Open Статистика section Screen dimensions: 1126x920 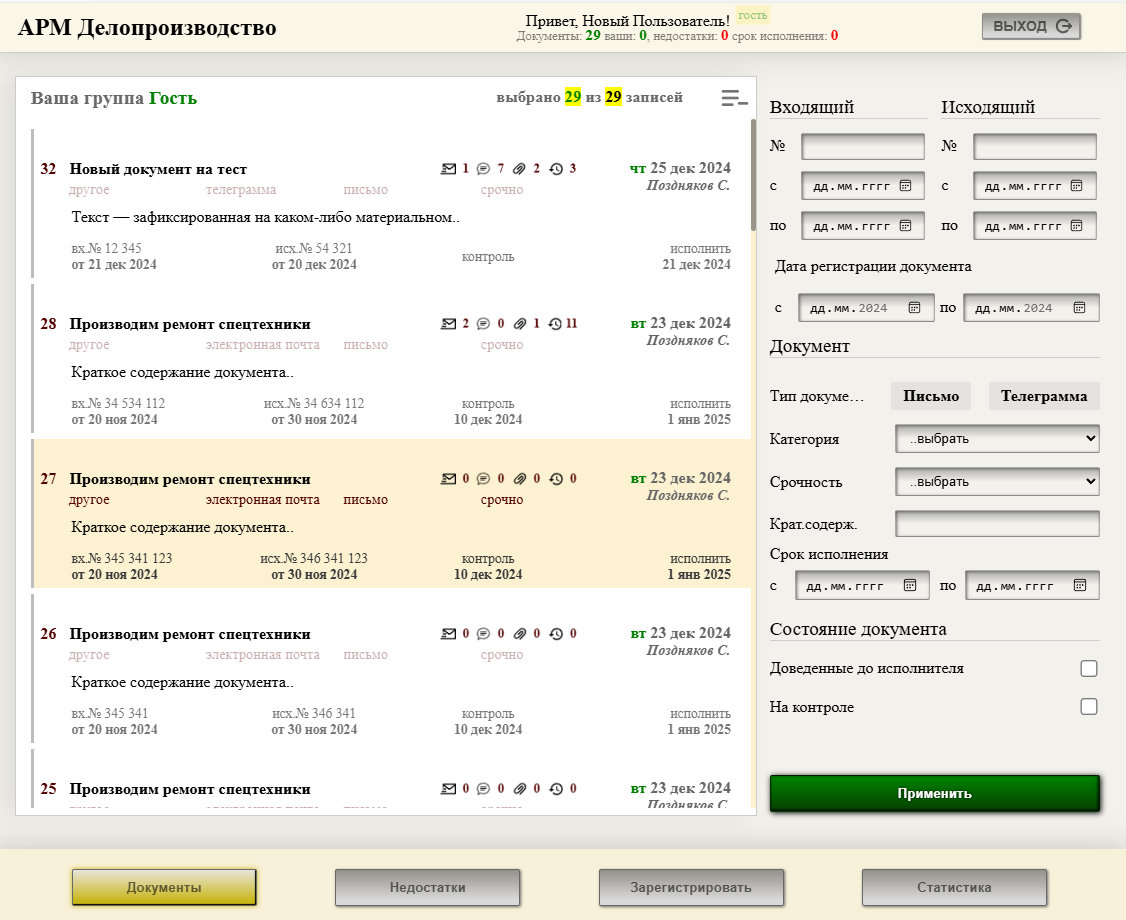click(x=954, y=888)
